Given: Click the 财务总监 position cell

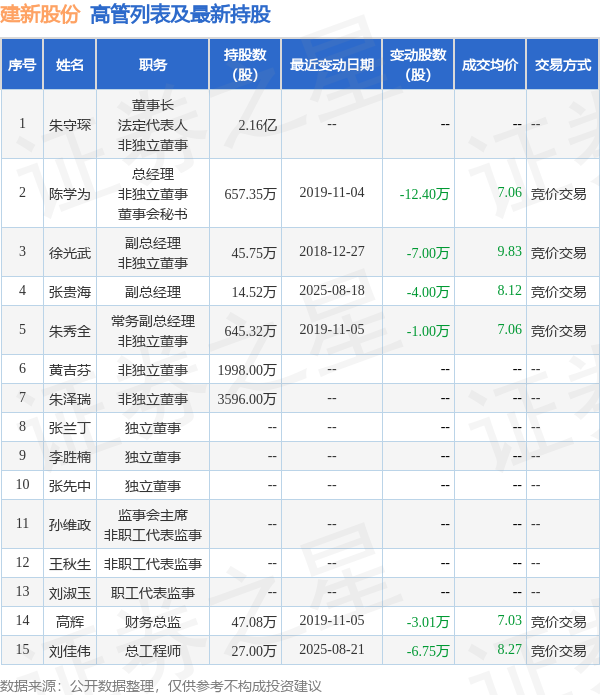Looking at the screenshot, I should 153,622.
